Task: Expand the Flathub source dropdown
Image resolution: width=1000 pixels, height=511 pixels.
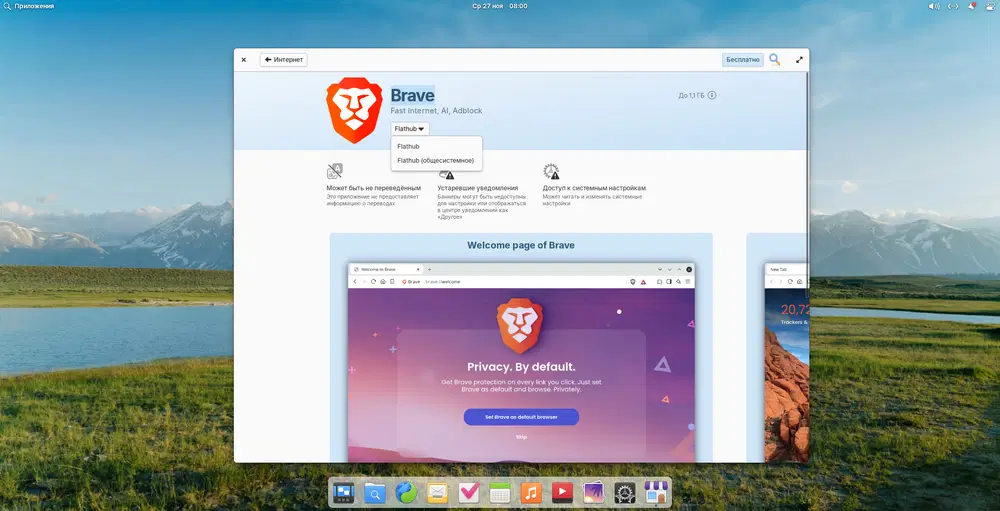Action: (x=409, y=129)
